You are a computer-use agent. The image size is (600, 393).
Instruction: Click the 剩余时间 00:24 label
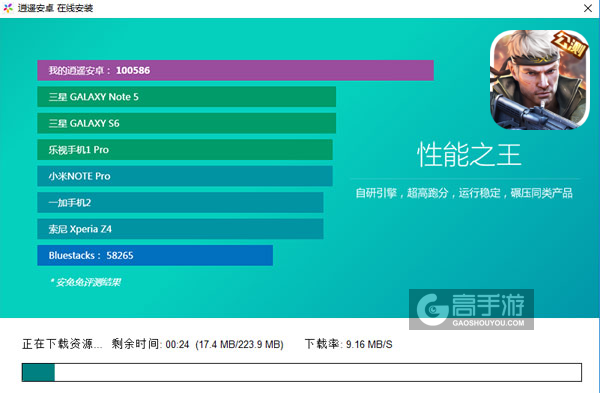[150, 344]
